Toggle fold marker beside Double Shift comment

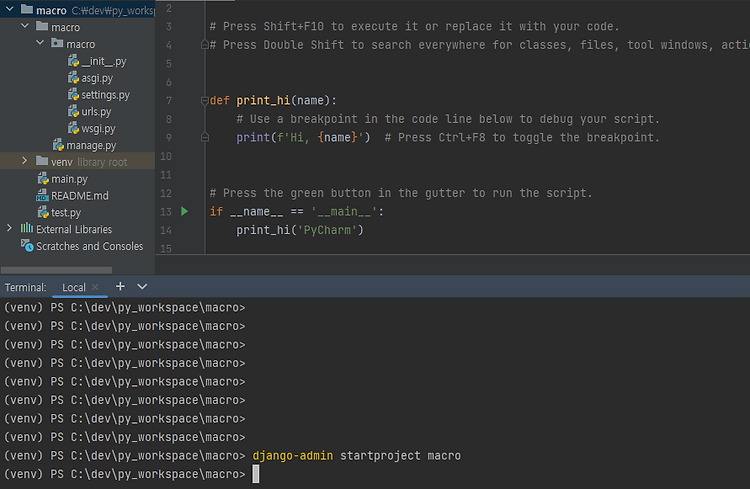pyautogui.click(x=205, y=45)
